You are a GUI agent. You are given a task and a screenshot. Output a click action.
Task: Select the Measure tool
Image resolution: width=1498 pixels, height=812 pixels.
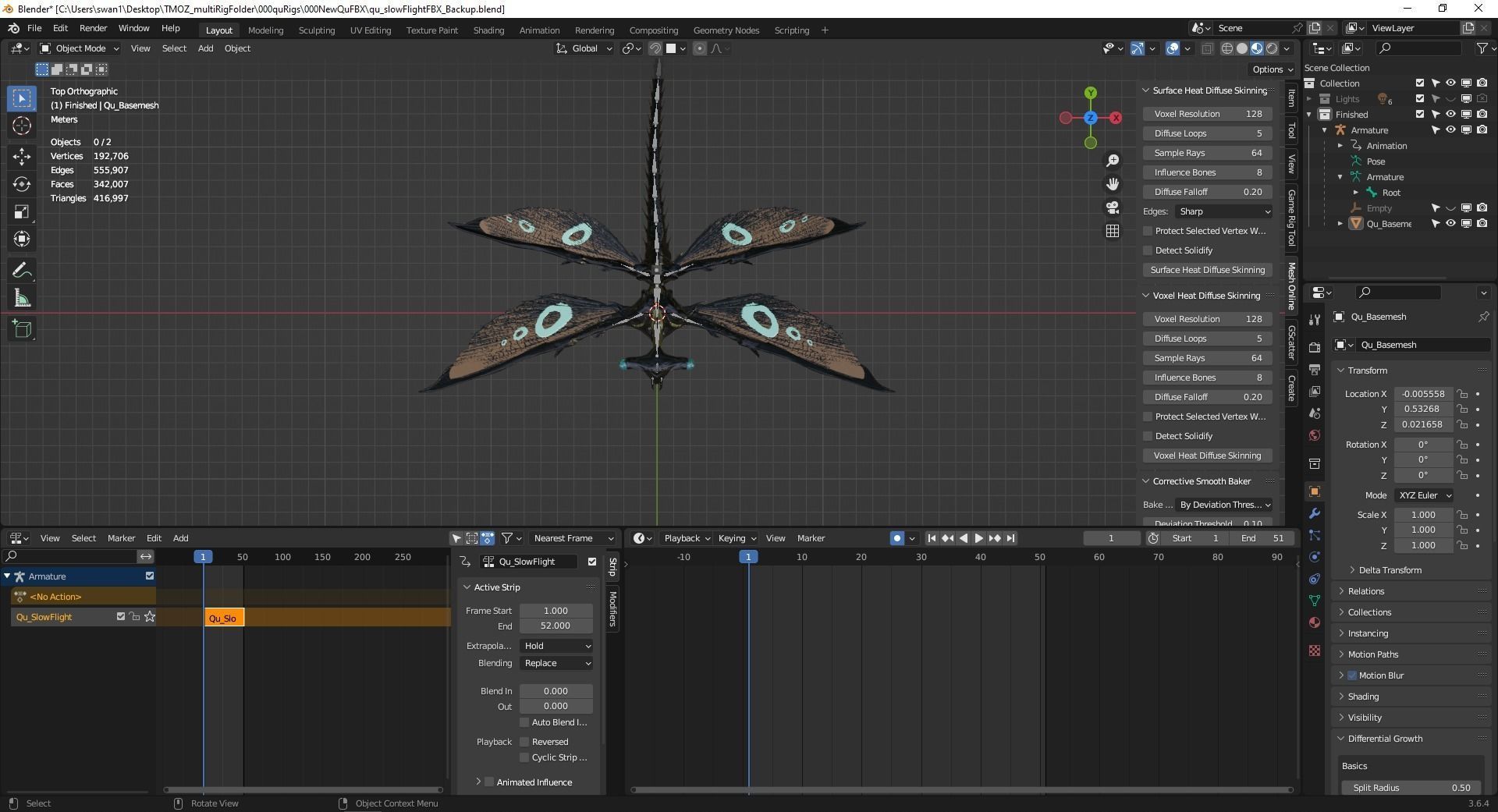click(x=22, y=298)
